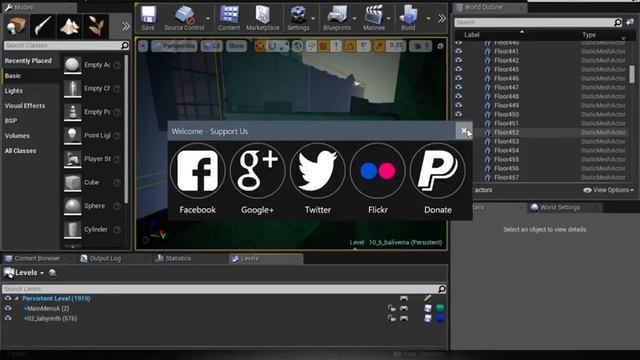
Task: Switch to the Content Browser tab
Action: click(x=37, y=259)
